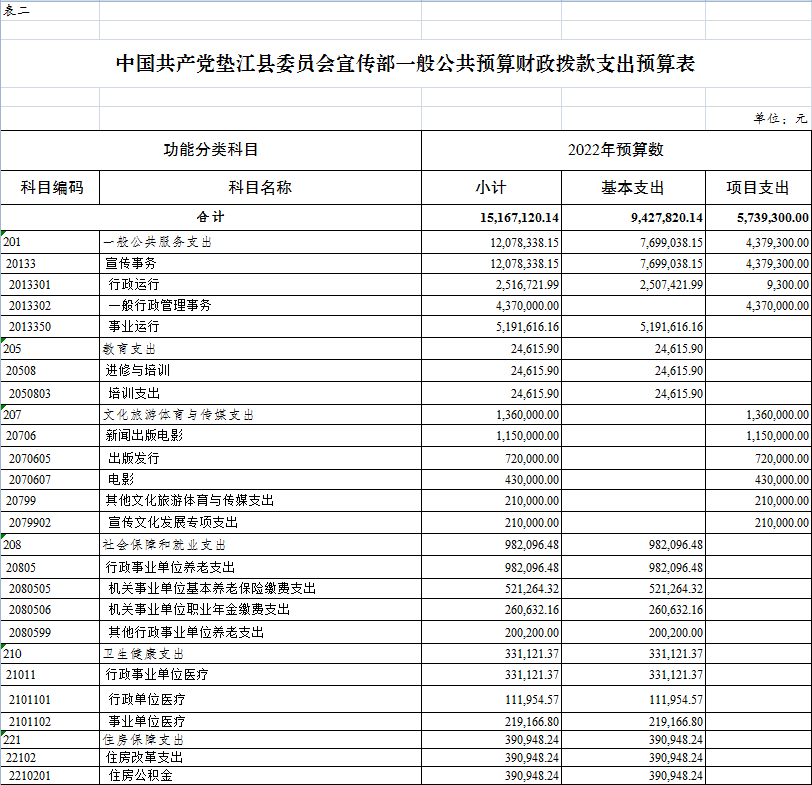The image size is (812, 785).
Task: Select the 小计 column header
Action: (x=491, y=187)
